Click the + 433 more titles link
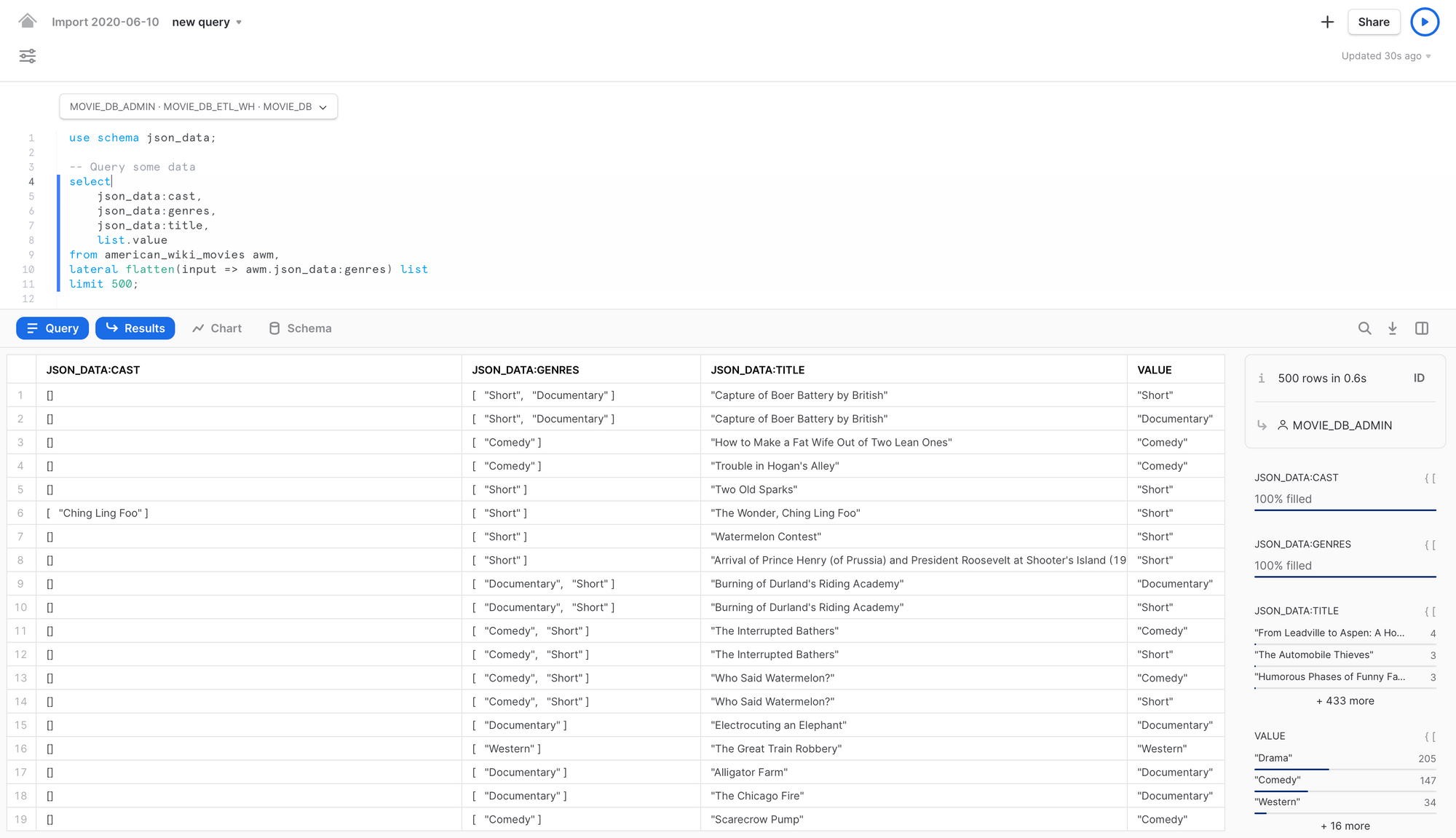 (1345, 700)
